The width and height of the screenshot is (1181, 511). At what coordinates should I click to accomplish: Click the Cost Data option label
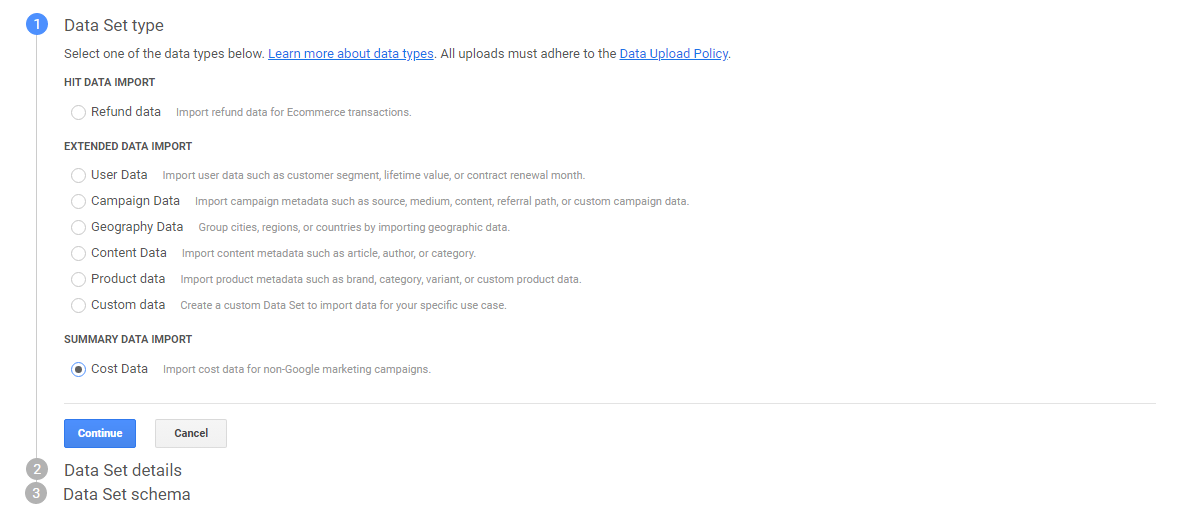click(119, 369)
